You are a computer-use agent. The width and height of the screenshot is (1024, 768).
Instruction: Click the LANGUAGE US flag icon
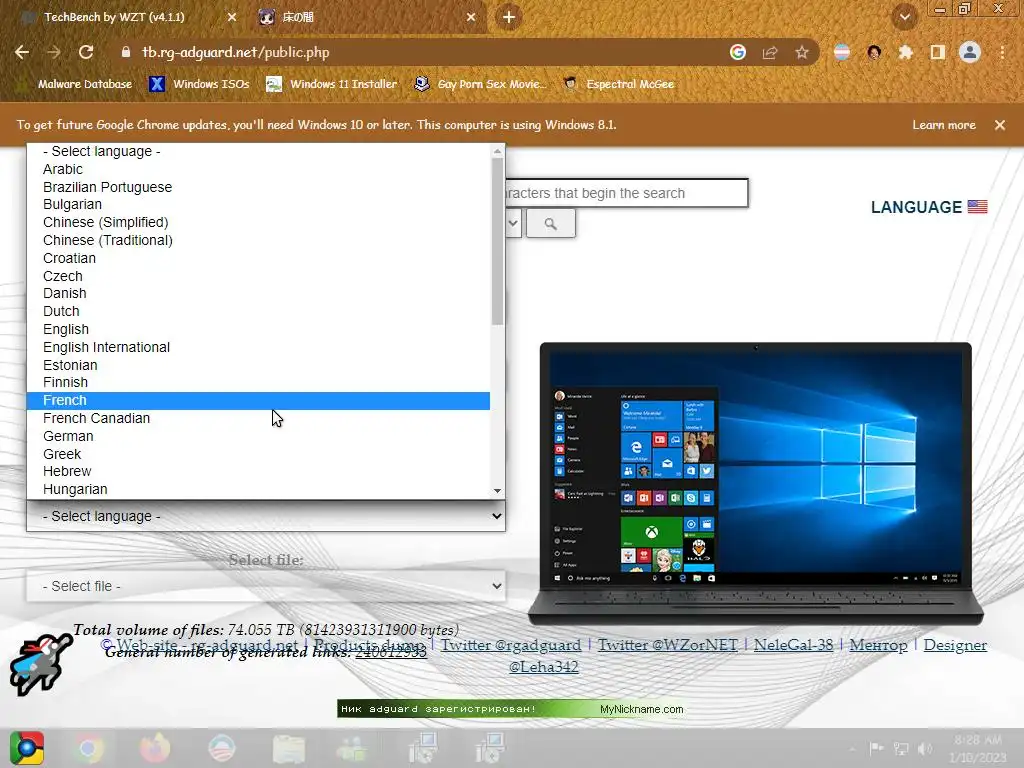[x=978, y=206]
